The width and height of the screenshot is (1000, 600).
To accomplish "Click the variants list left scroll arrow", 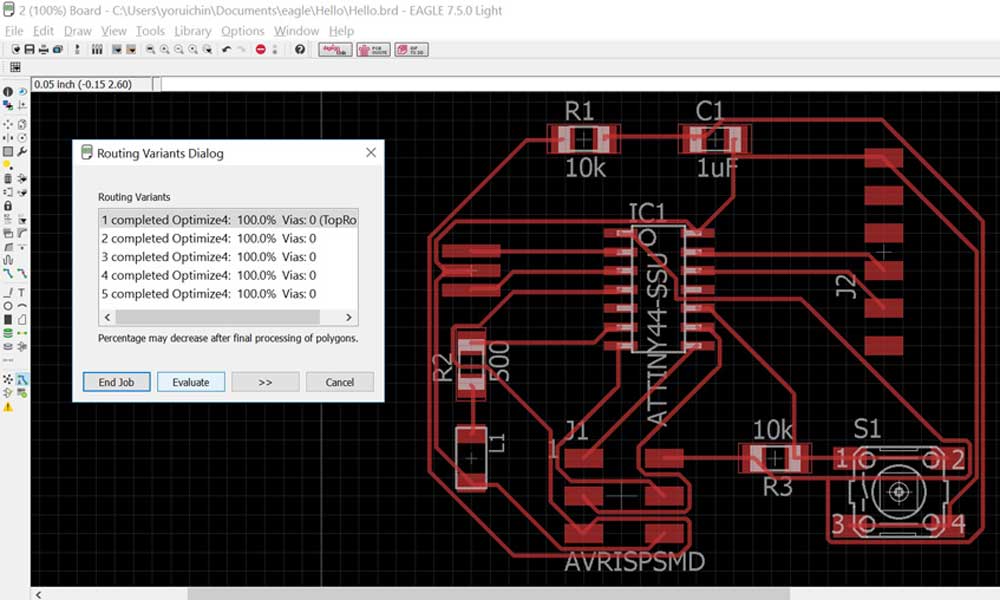I will 107,317.
